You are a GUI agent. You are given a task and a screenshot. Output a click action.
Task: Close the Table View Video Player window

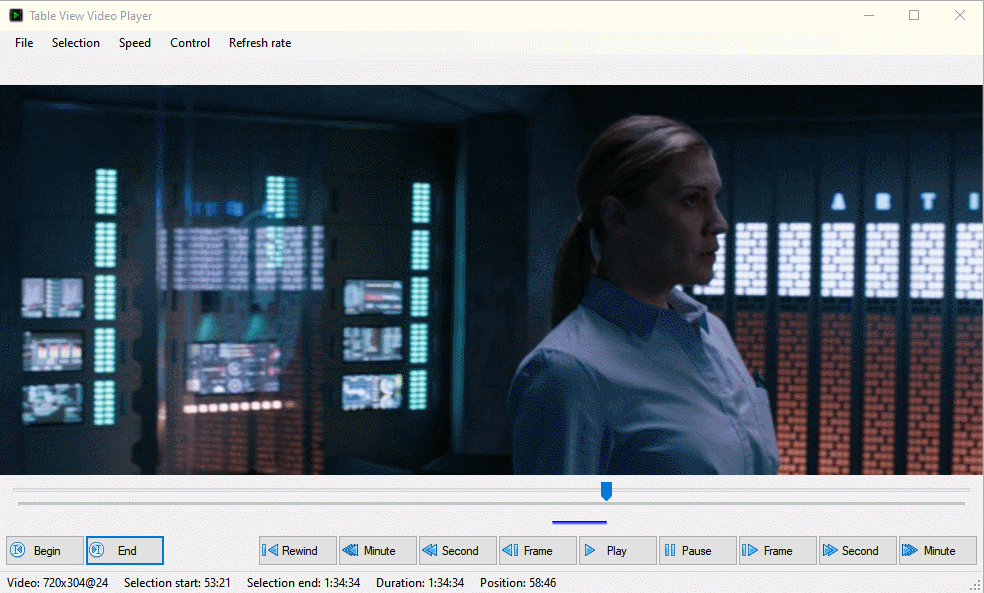tap(960, 16)
